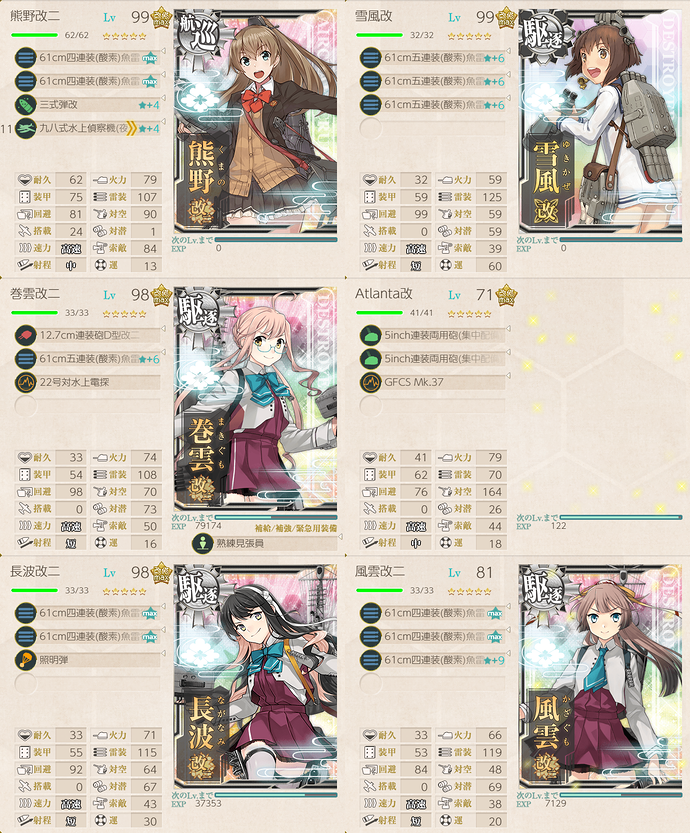690x833 pixels.
Task: Click the Type 22 surface radar icon
Action: point(25,382)
